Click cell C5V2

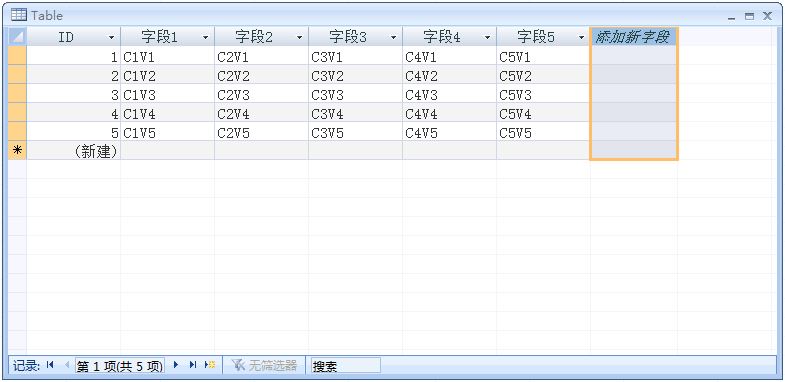tap(544, 75)
